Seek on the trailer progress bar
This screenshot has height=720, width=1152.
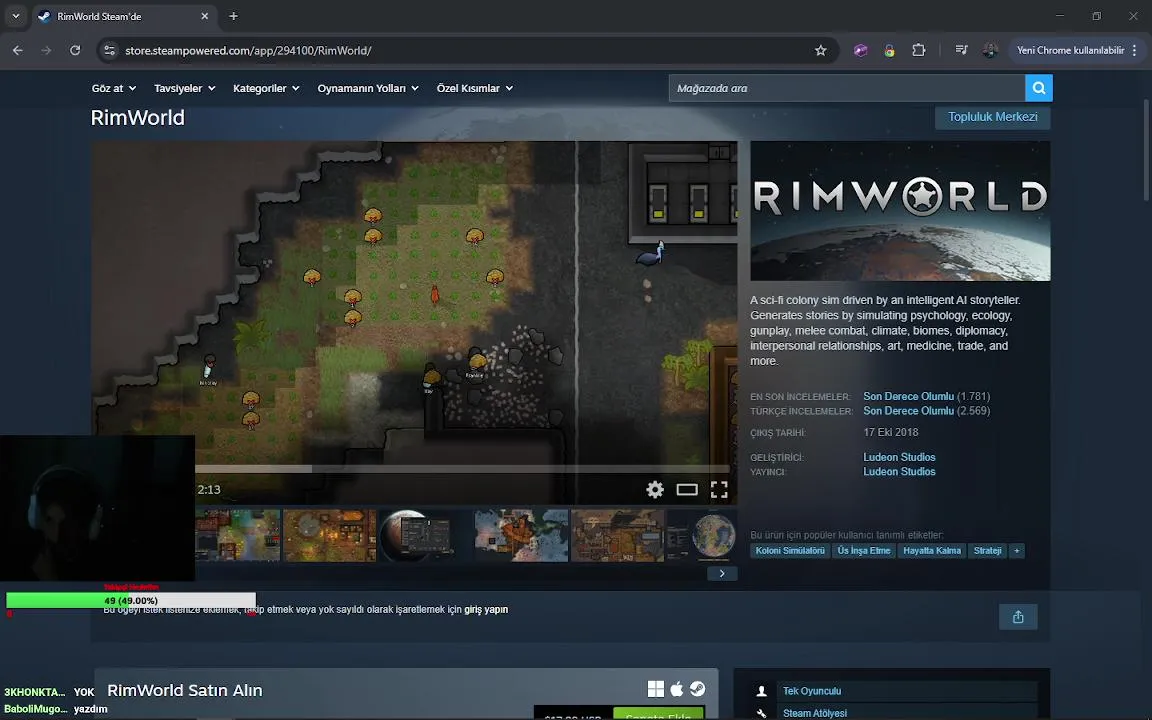pyautogui.click(x=463, y=469)
